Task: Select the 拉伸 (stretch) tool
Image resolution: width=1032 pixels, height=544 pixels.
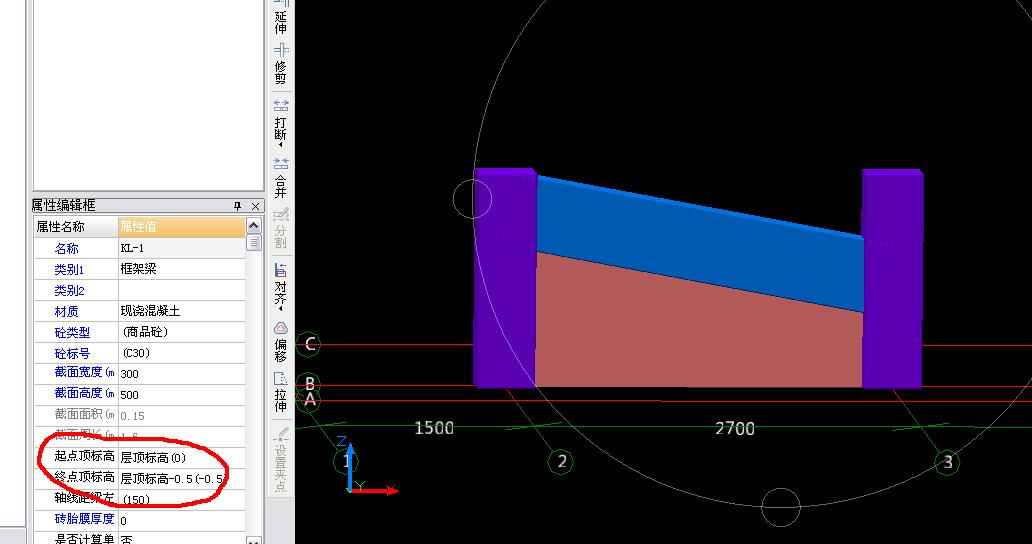Action: click(x=281, y=392)
